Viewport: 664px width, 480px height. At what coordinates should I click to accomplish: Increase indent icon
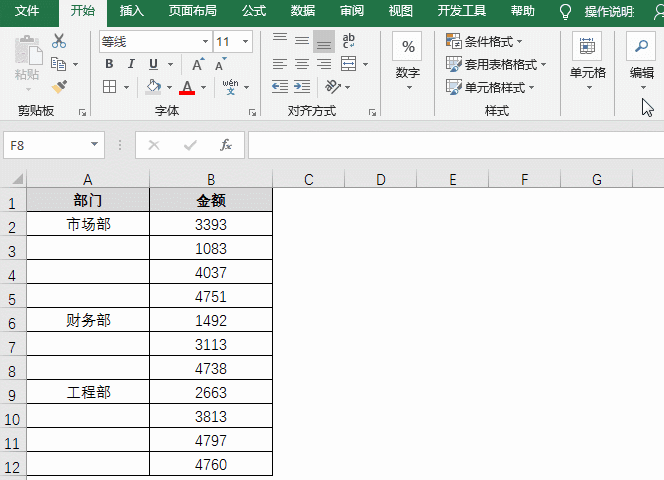point(302,87)
